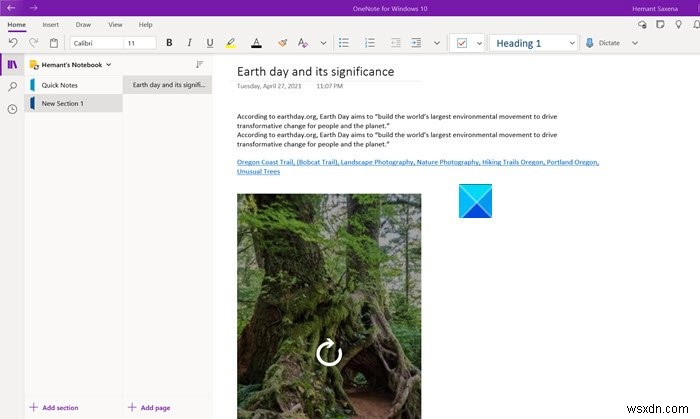
Task: Click the page date Tuesday, April 27, 2021
Action: (x=269, y=86)
